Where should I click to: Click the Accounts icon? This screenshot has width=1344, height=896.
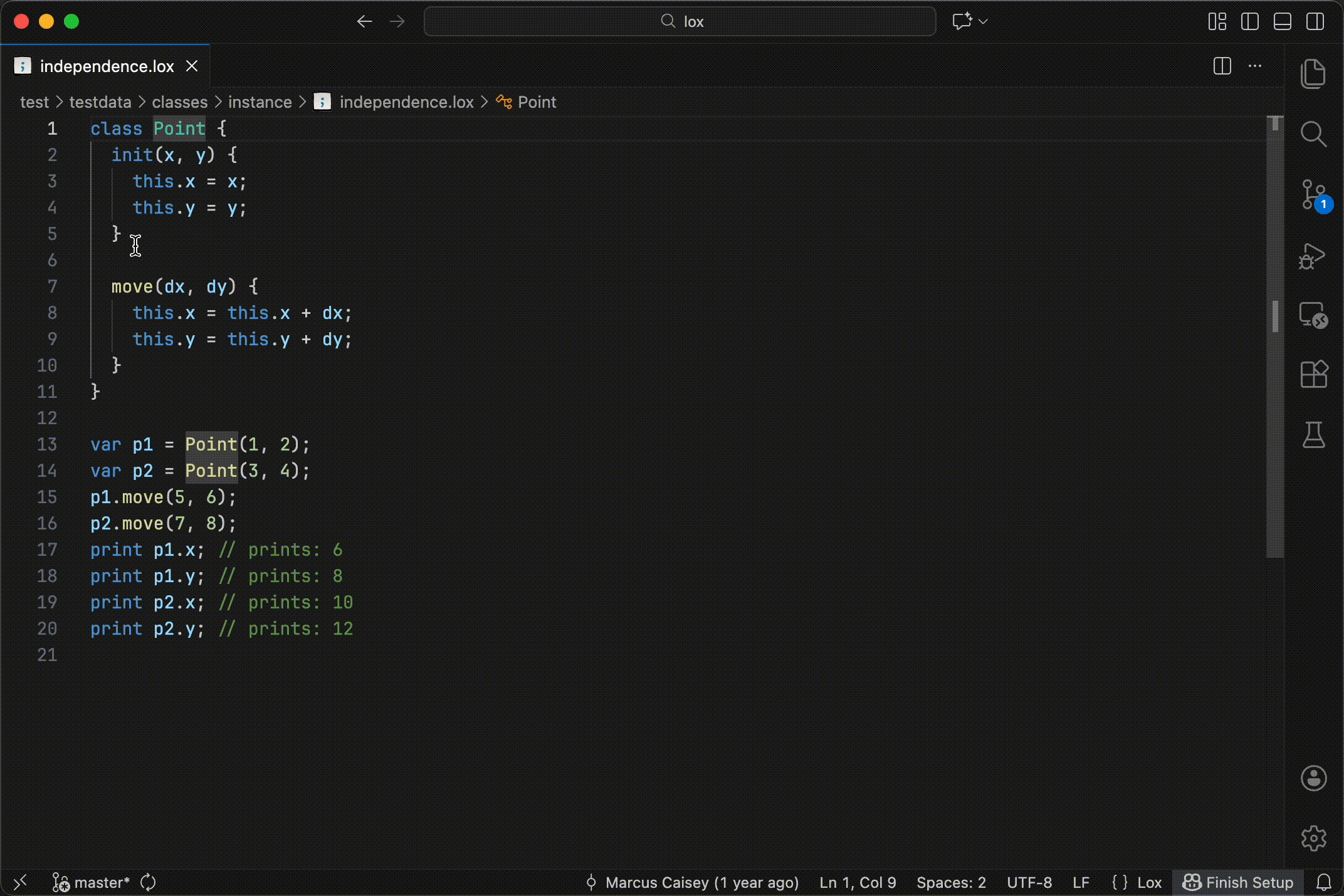point(1313,778)
